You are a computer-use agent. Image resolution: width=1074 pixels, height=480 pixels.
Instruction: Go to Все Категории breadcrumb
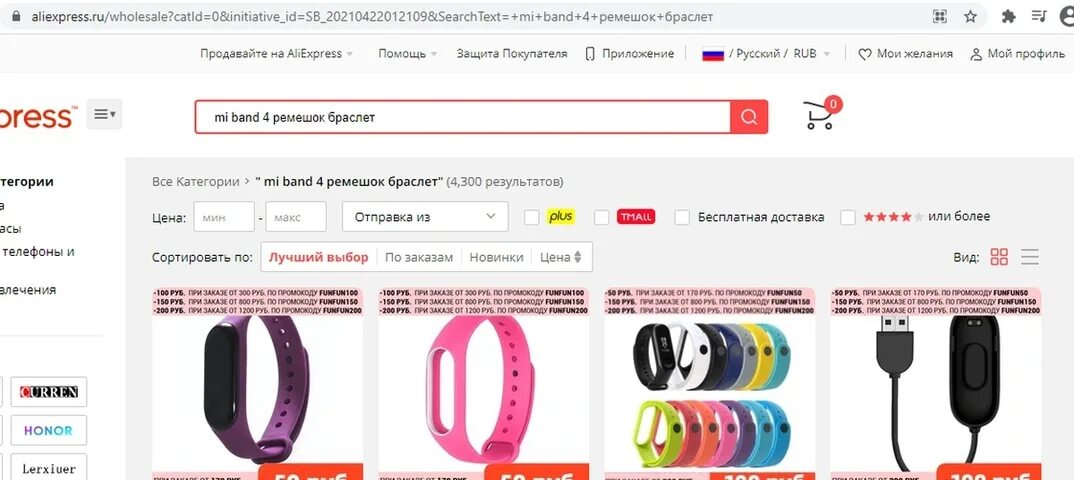click(196, 181)
